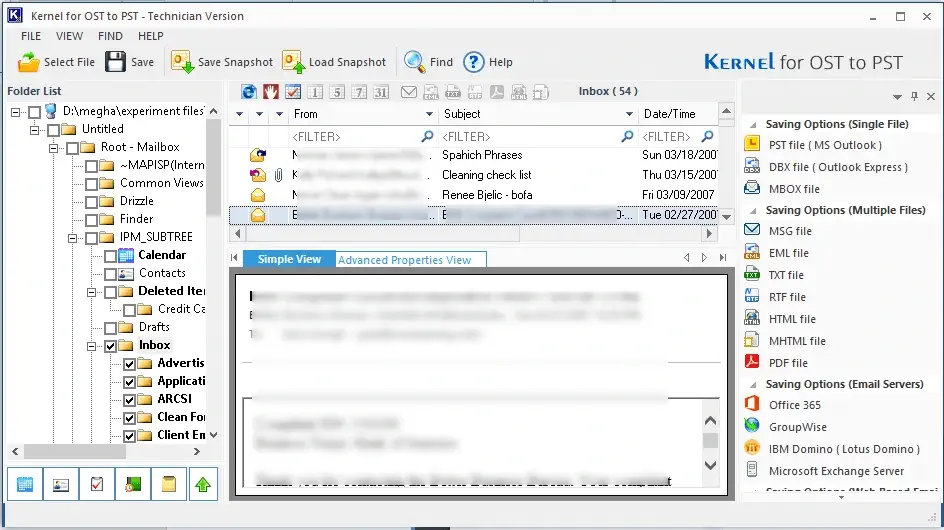Click the red hand stop icon
944x530 pixels.
point(271,92)
